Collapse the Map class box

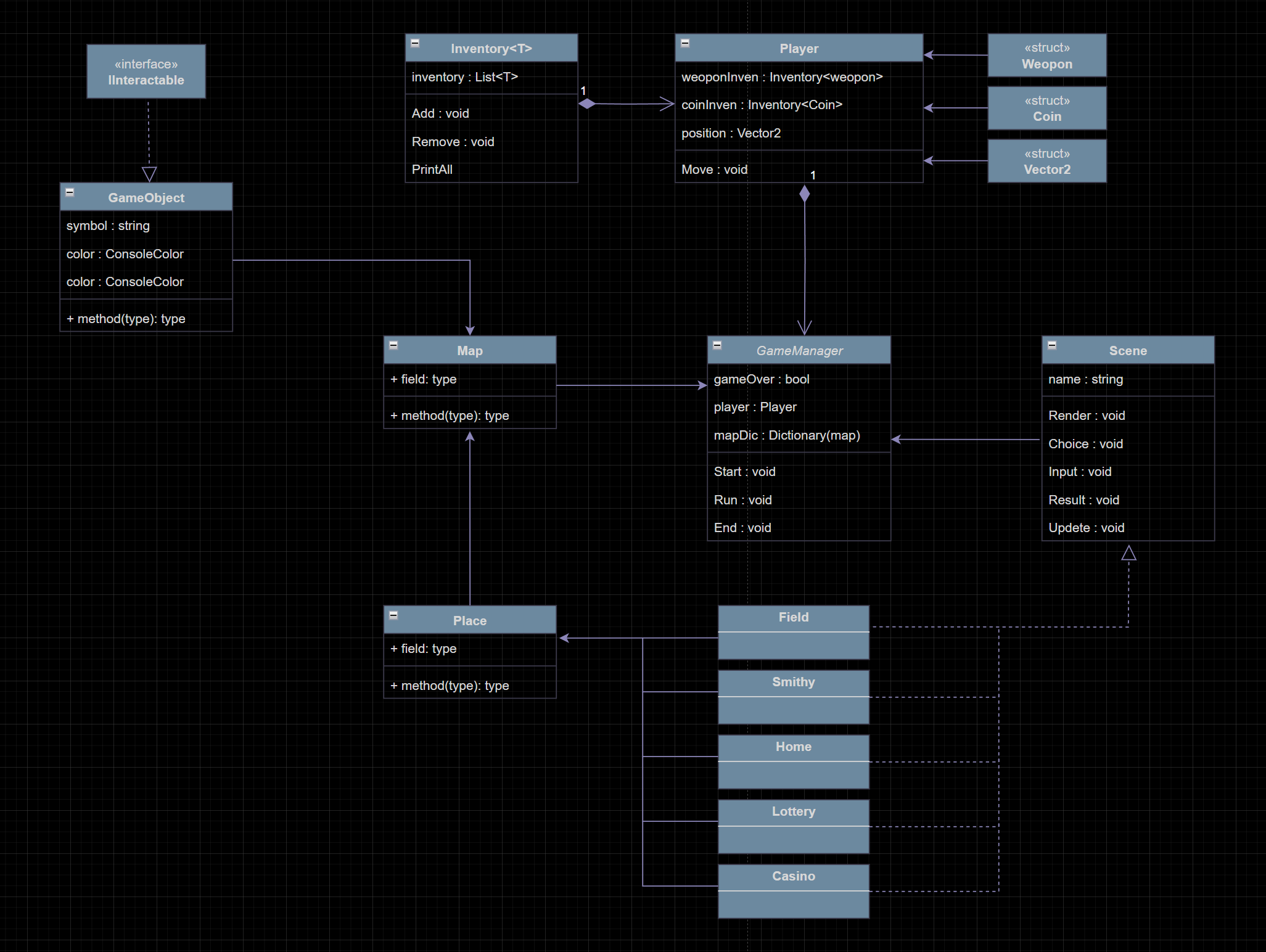click(393, 345)
